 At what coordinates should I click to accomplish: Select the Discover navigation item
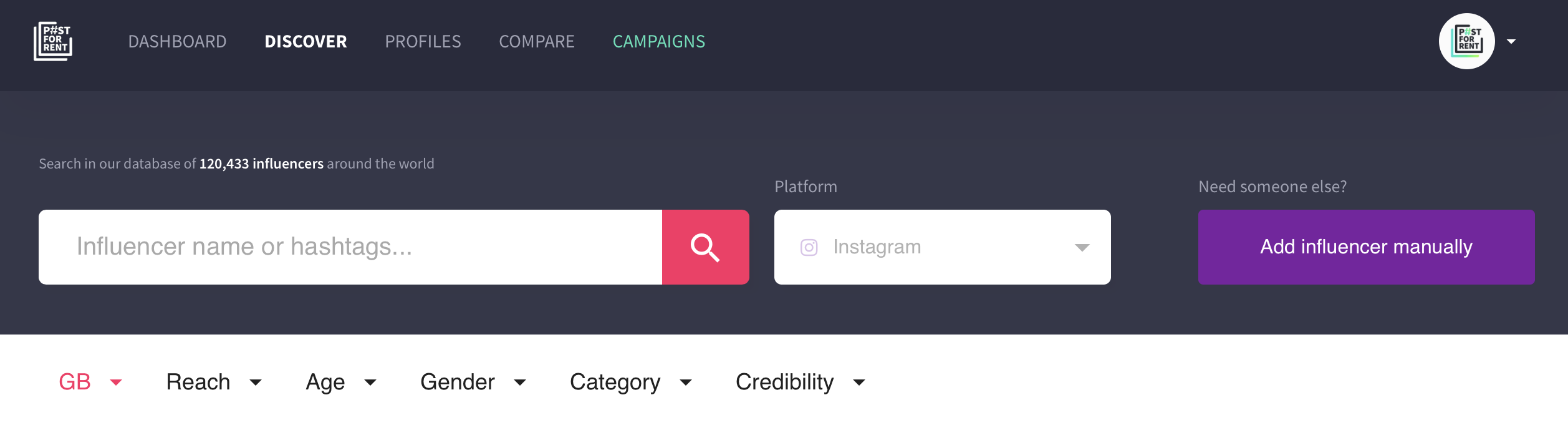(x=305, y=42)
